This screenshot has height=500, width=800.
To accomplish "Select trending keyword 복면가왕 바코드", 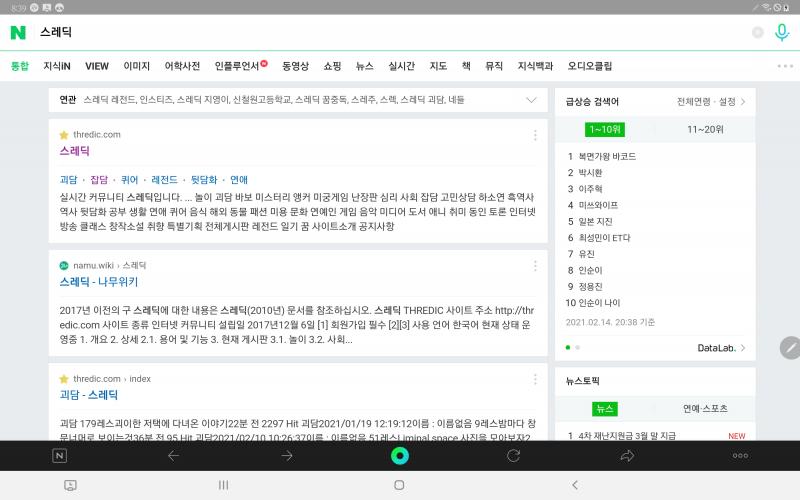I will pos(607,157).
